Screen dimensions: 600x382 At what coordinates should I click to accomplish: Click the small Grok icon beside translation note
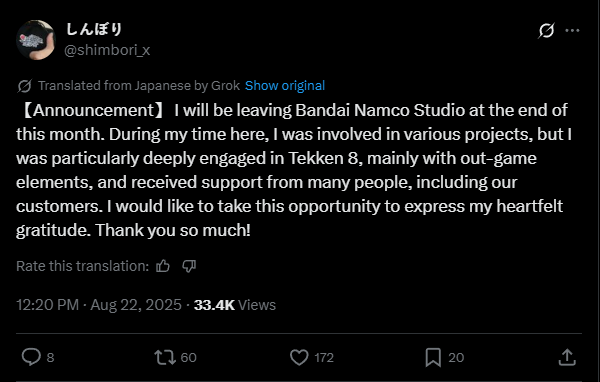point(24,86)
